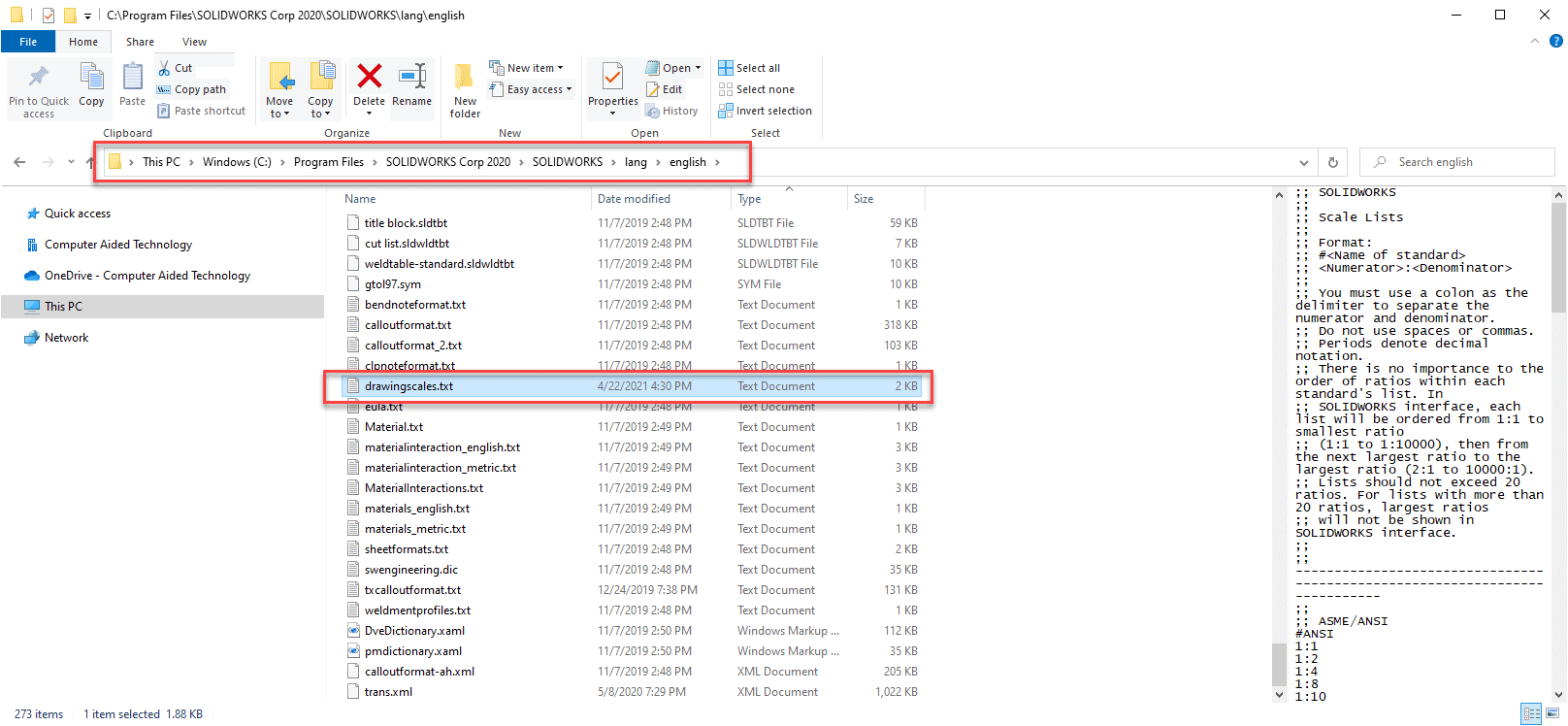Click the Cut scissors command

point(176,68)
